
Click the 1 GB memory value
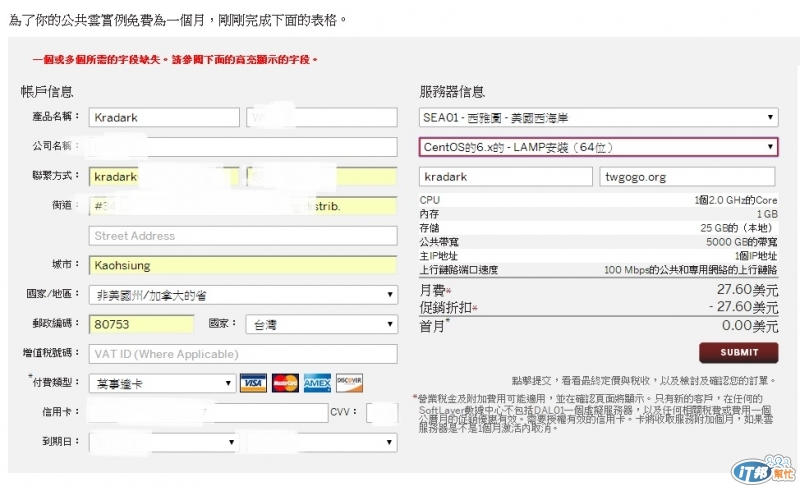767,214
